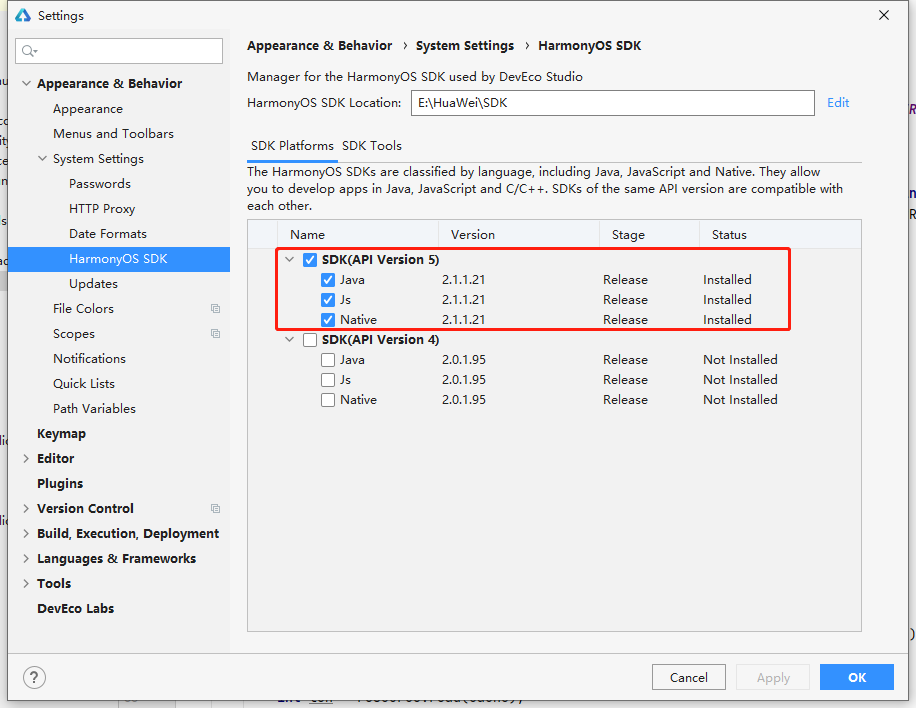
Task: Close the Settings dialog
Action: (884, 15)
